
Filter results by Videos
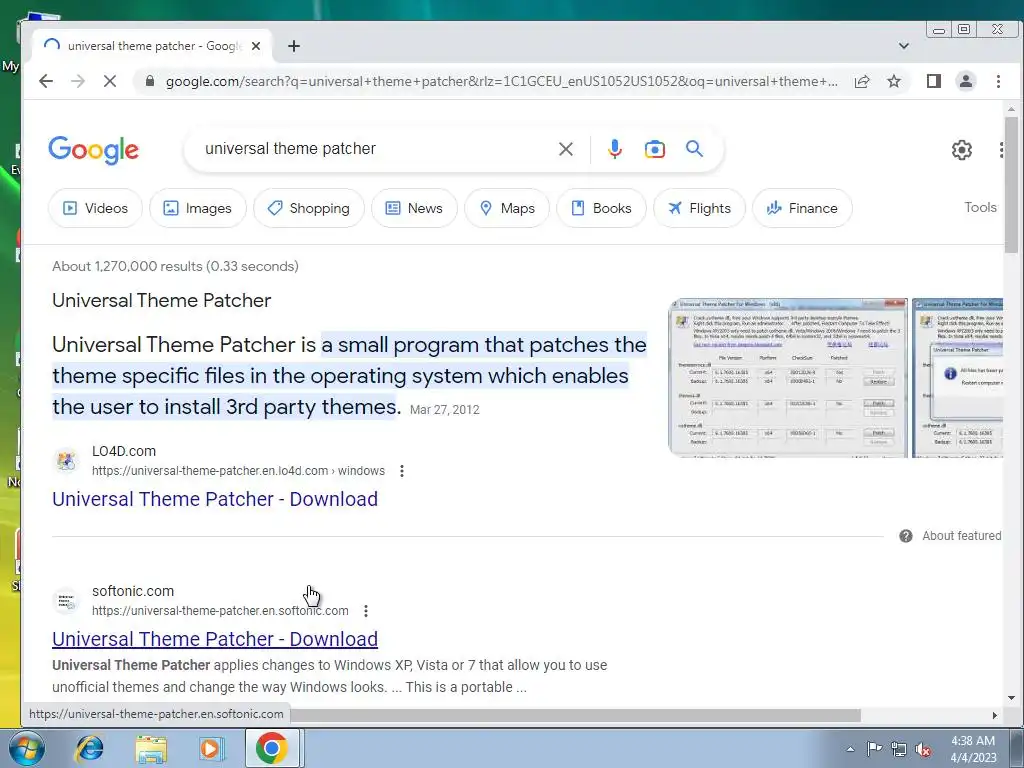[95, 208]
